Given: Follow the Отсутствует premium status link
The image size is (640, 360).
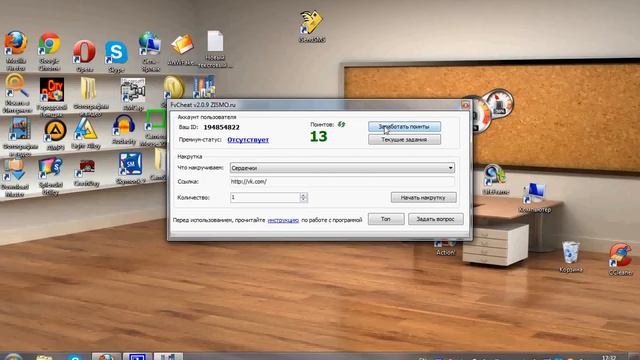Looking at the screenshot, I should [248, 140].
